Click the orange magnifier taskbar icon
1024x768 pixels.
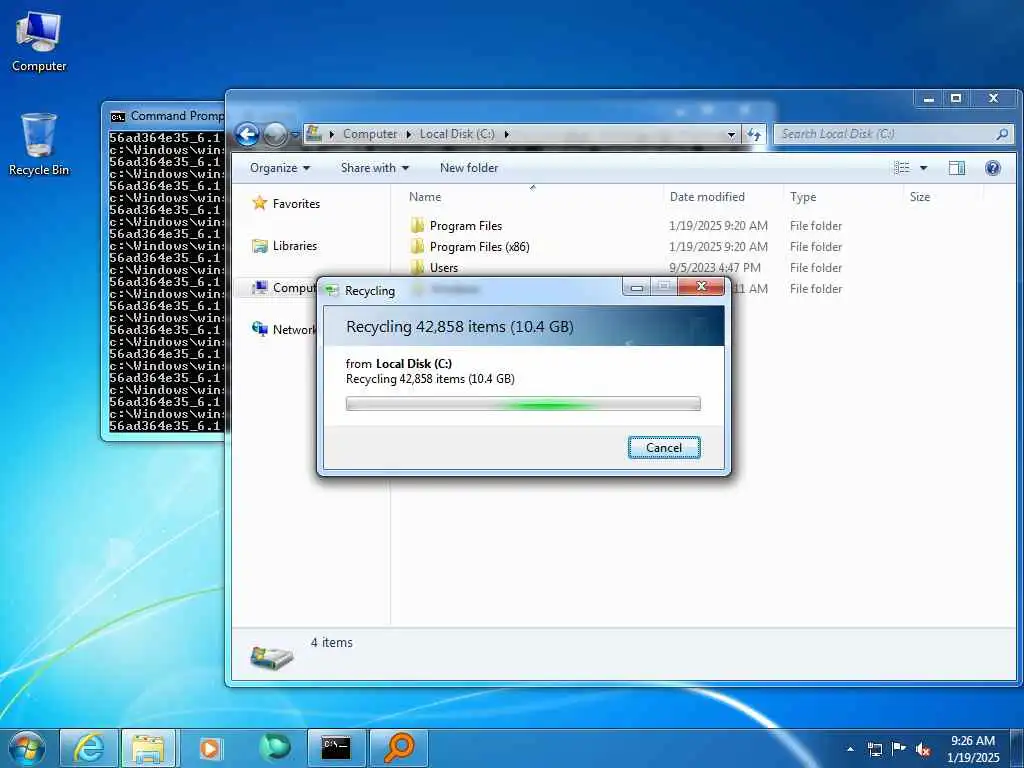click(x=398, y=748)
